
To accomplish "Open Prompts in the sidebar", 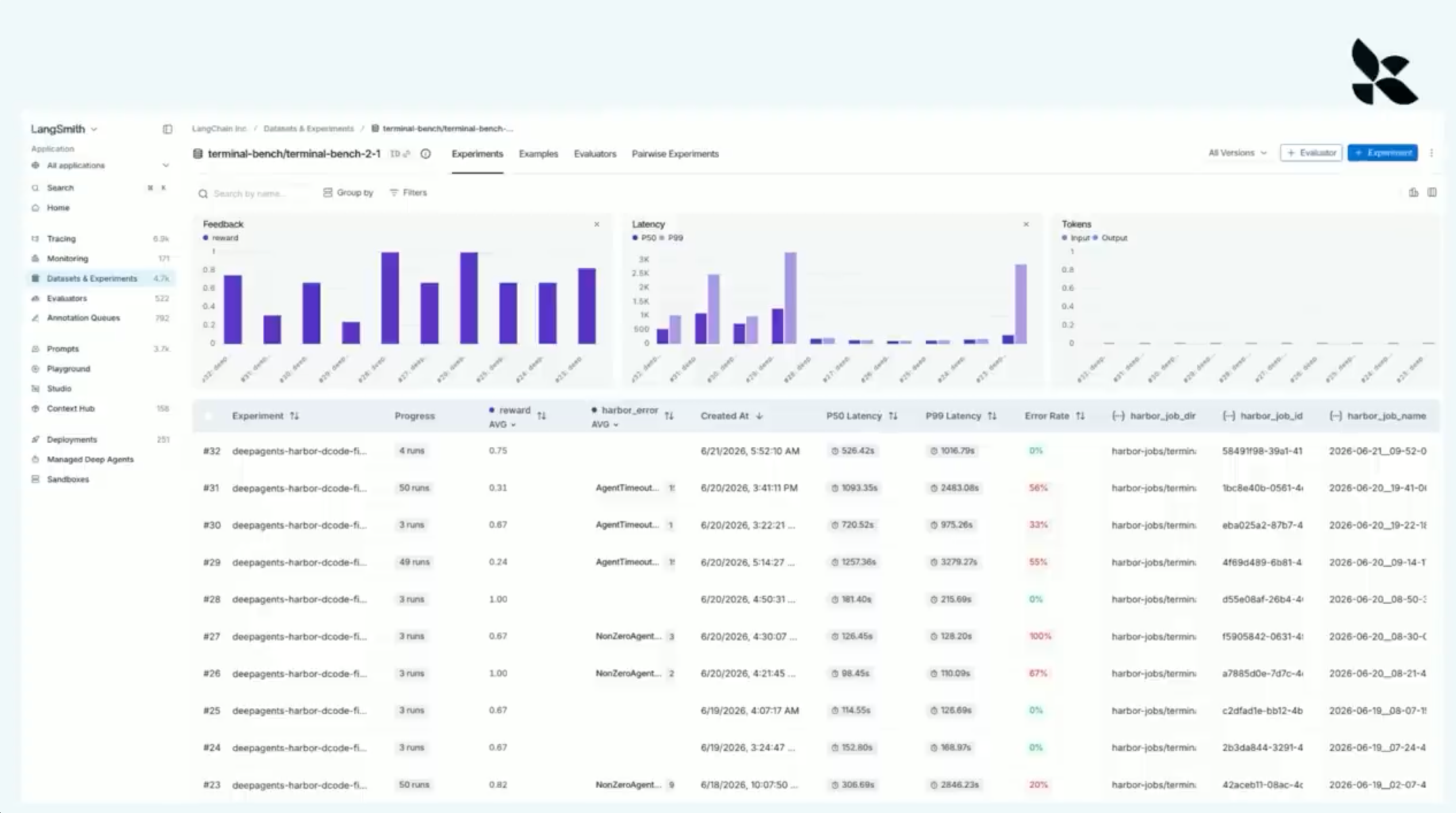I will (63, 349).
